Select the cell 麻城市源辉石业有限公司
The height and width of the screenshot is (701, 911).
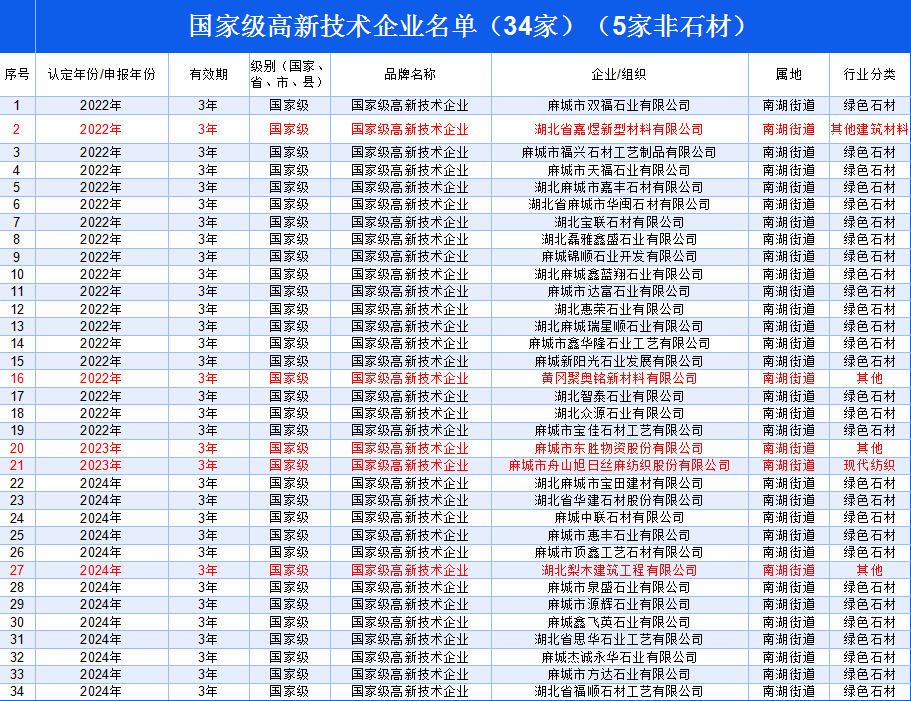coord(619,605)
